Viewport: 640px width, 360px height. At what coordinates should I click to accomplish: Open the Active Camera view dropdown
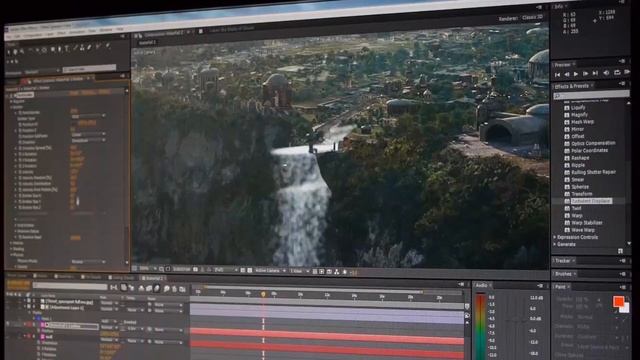pos(270,270)
